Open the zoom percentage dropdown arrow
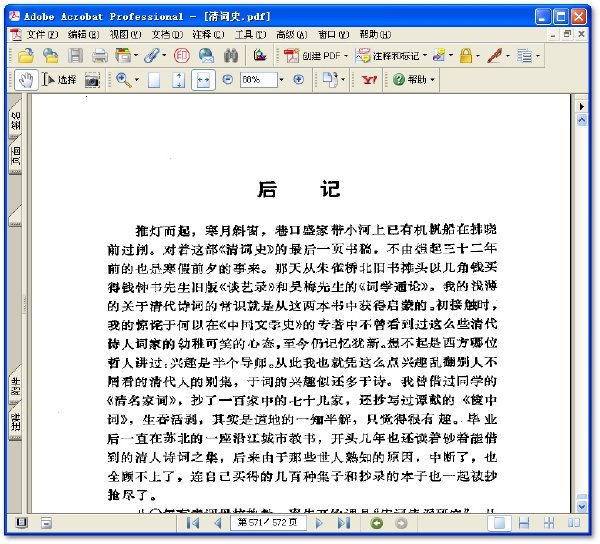This screenshot has width=600, height=544. pos(282,80)
